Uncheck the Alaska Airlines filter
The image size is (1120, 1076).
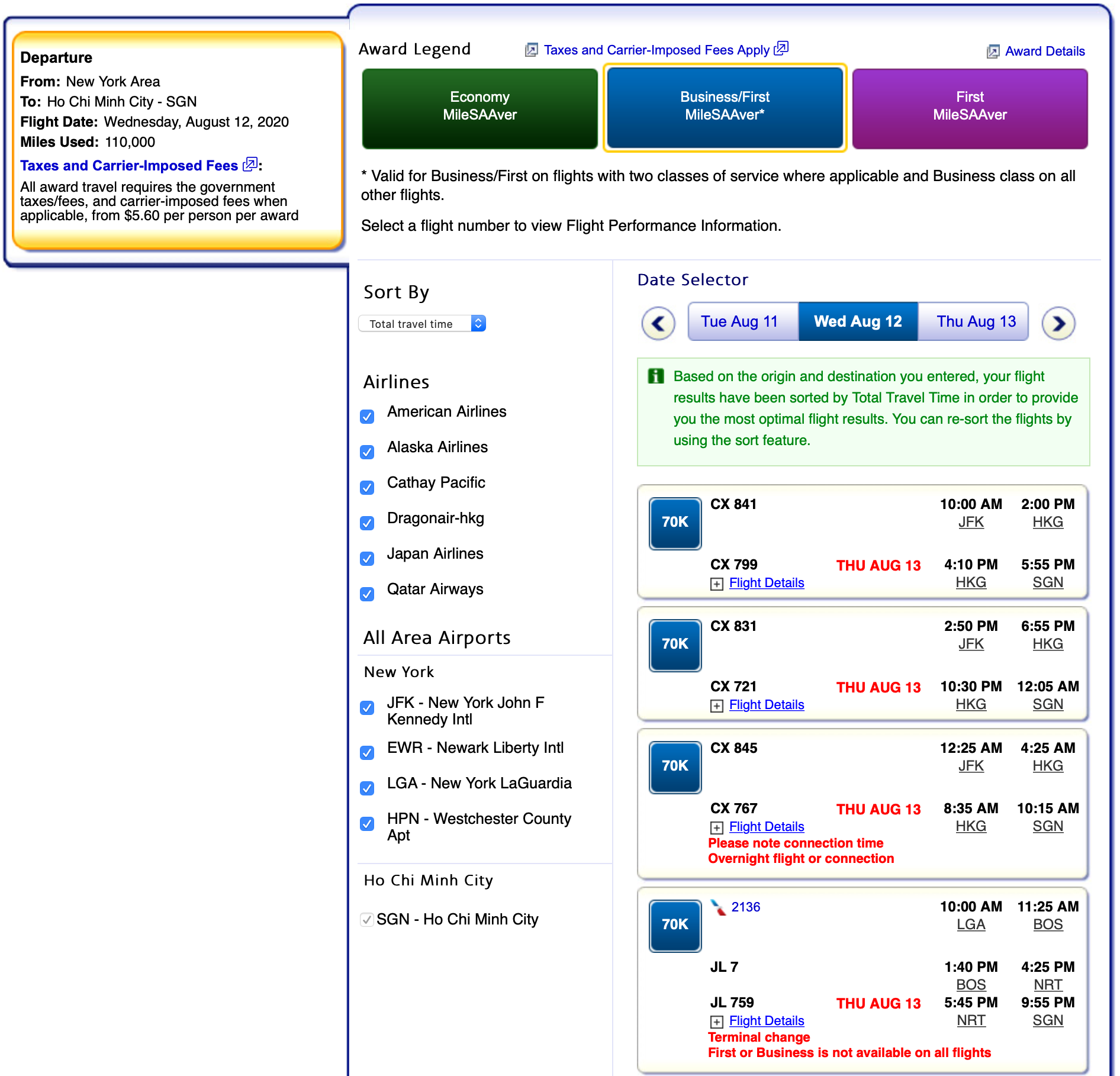pos(367,452)
